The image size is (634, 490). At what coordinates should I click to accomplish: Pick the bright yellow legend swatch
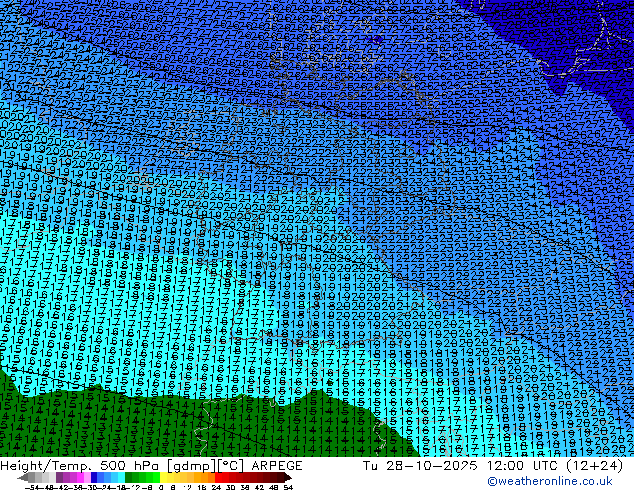[x=163, y=477]
